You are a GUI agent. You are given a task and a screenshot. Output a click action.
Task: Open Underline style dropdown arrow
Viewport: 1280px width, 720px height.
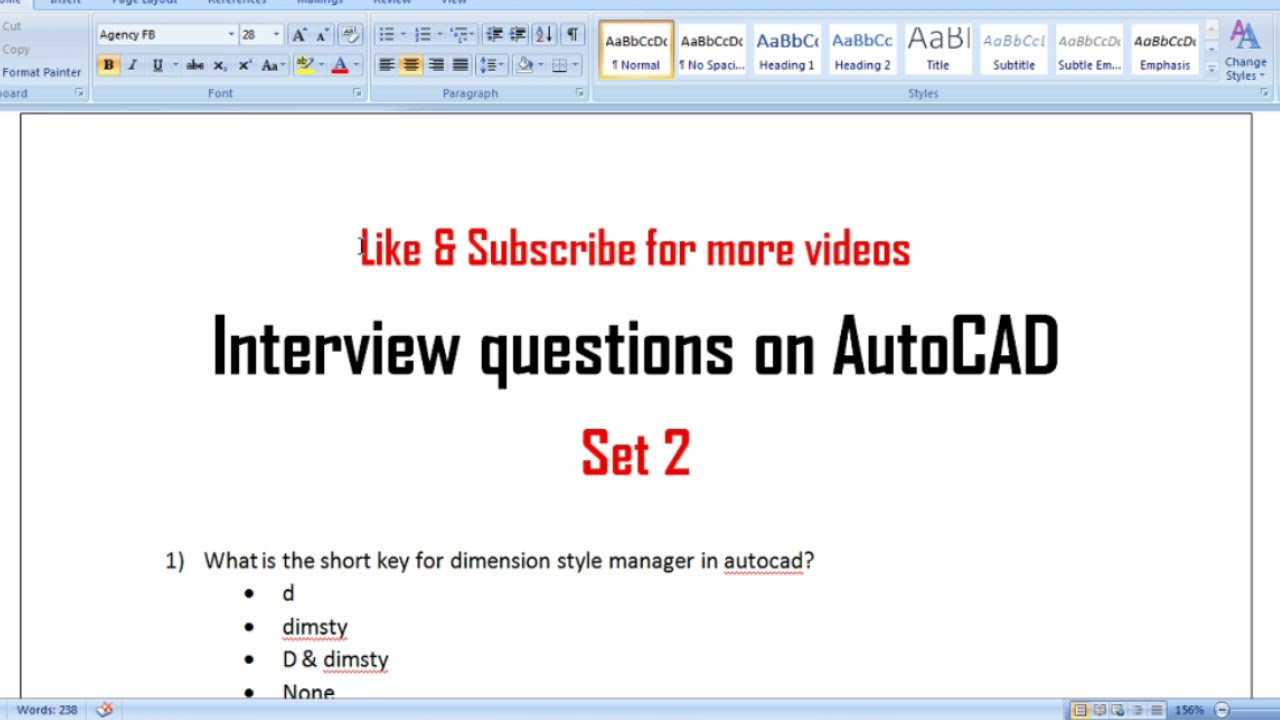click(x=175, y=65)
